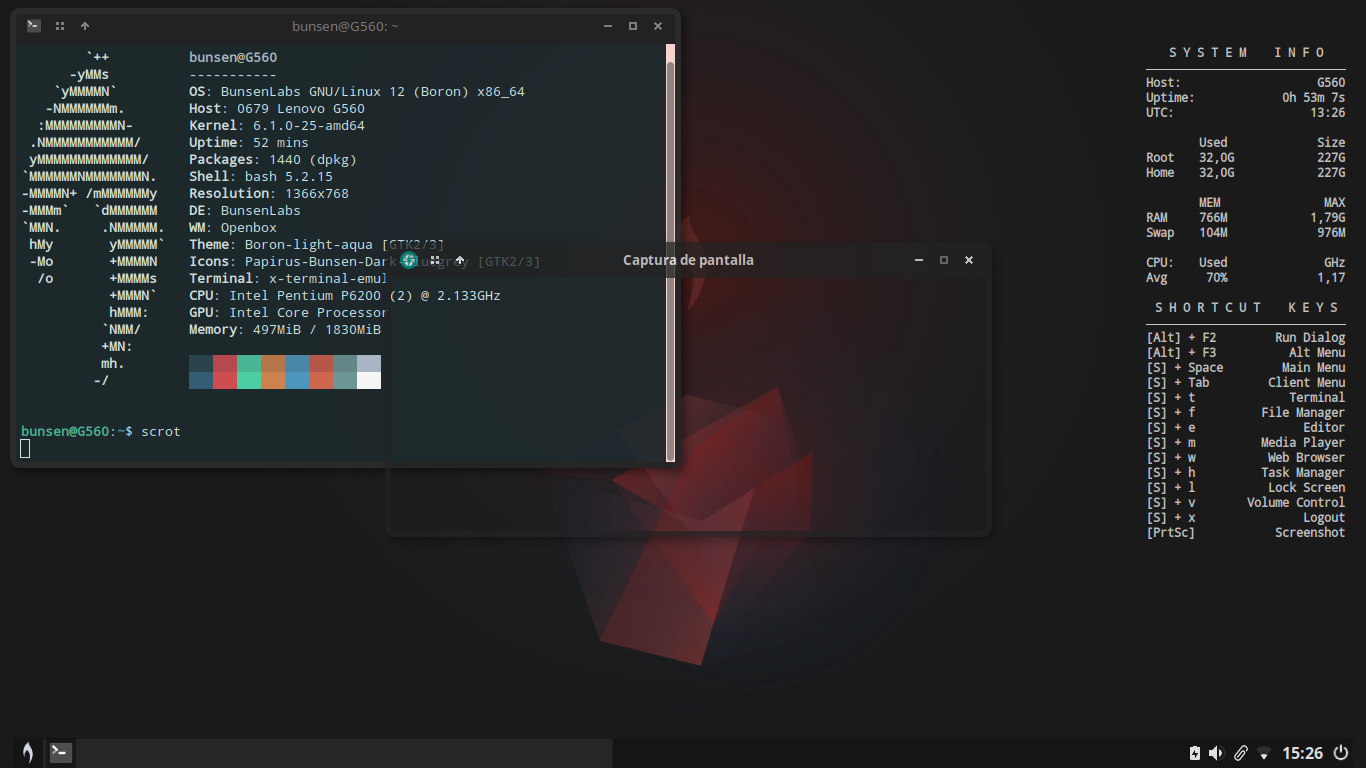Click the "Kernel: 6.1.0-25-amd64" line
This screenshot has width=1366, height=768.
(277, 126)
